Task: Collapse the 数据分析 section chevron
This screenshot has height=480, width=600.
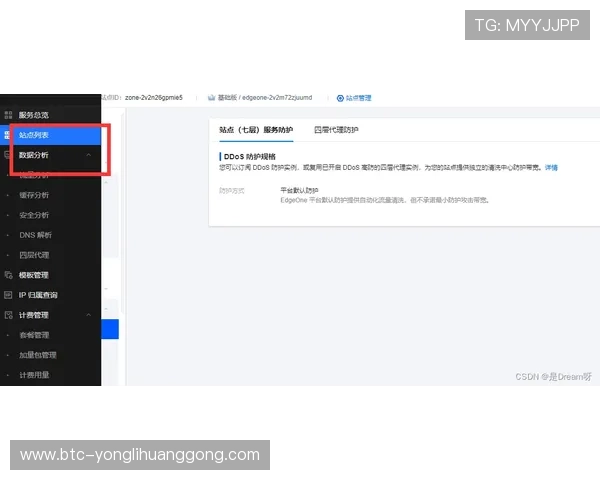Action: point(88,155)
